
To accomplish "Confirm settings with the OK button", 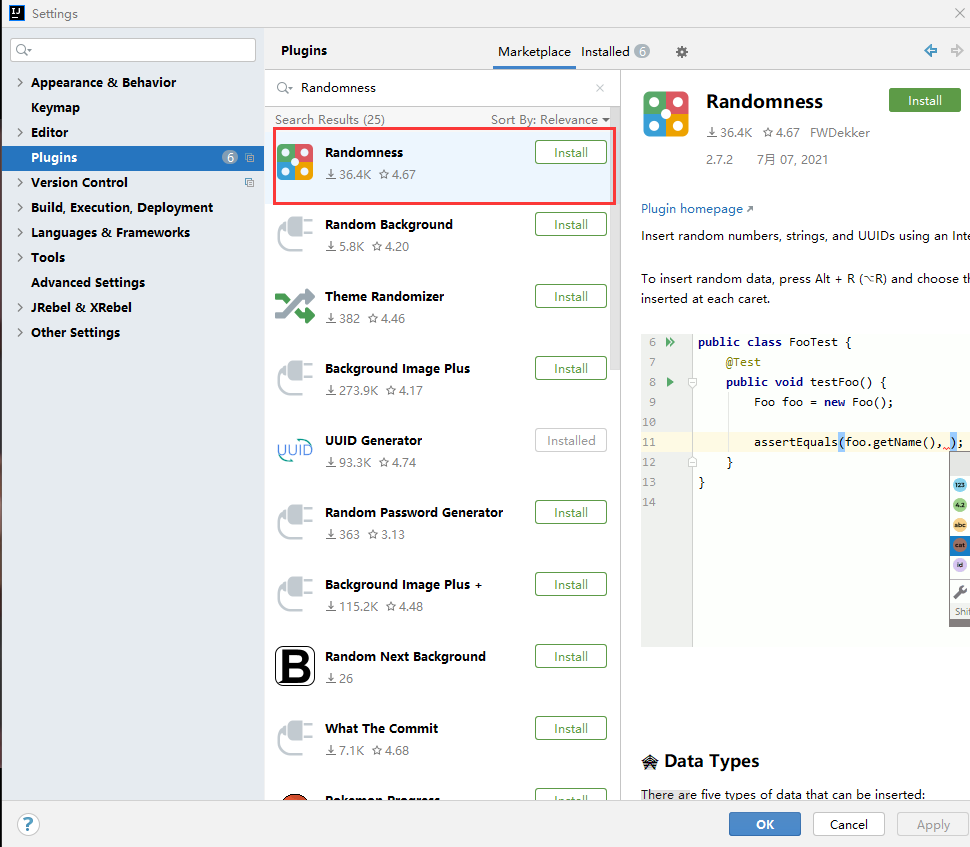I will coord(765,824).
